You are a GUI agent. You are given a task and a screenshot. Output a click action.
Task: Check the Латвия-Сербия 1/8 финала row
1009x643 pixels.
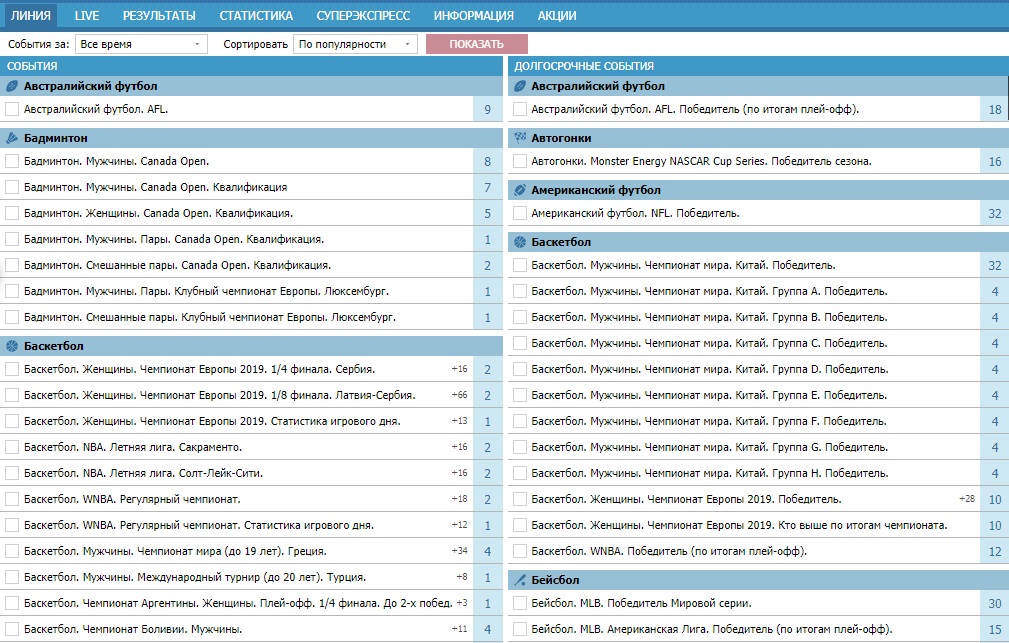coord(12,395)
